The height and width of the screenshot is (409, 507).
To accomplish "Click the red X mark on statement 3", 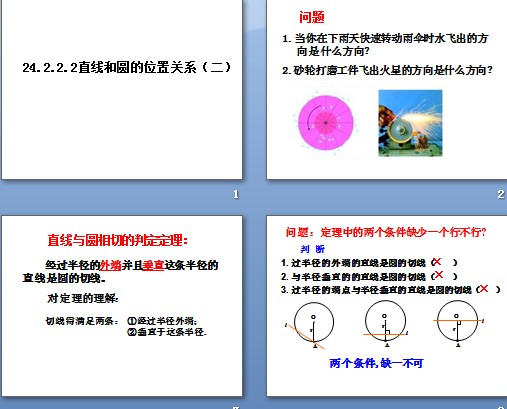I will pos(484,289).
